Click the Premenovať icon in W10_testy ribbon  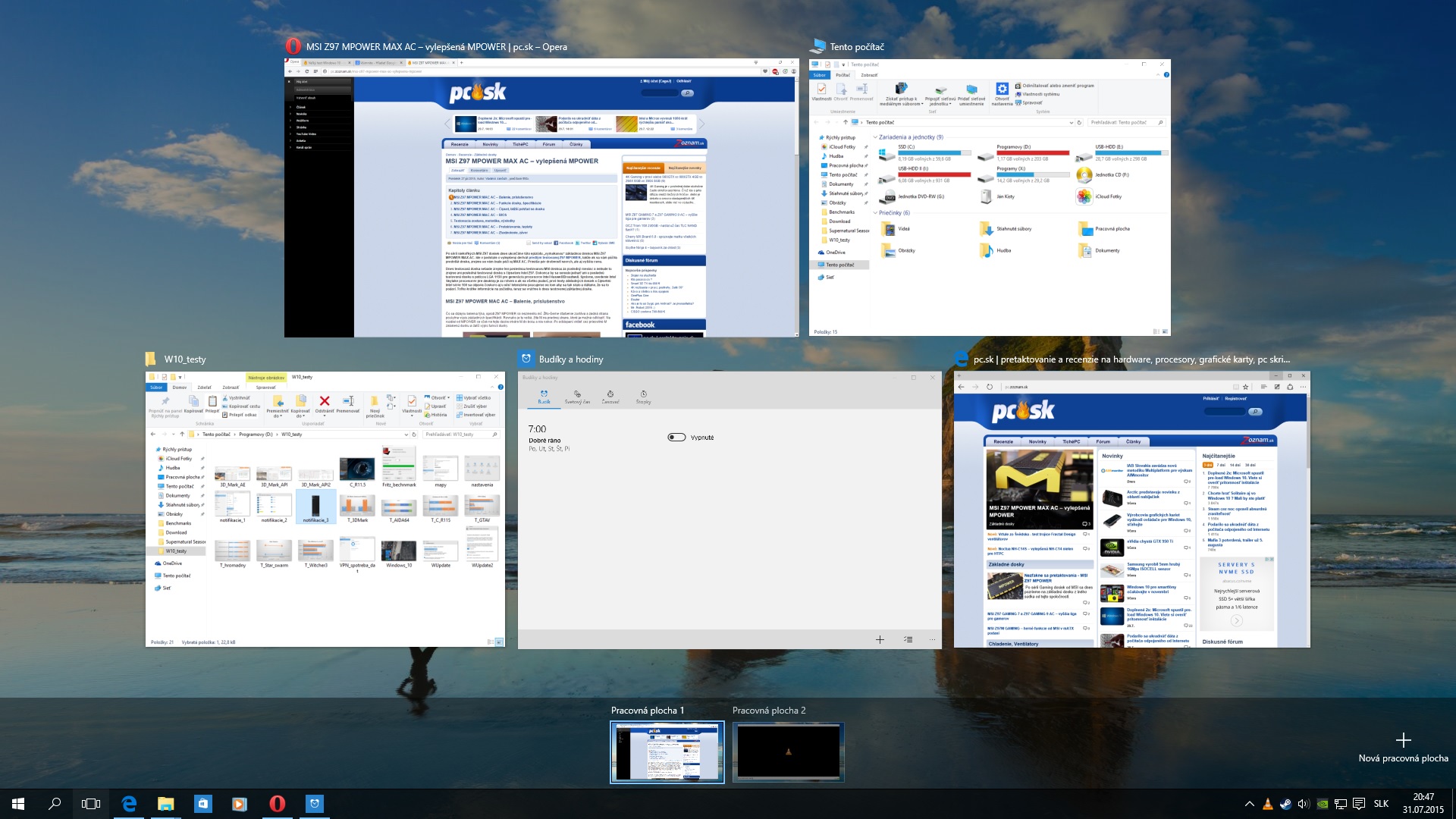pos(348,401)
